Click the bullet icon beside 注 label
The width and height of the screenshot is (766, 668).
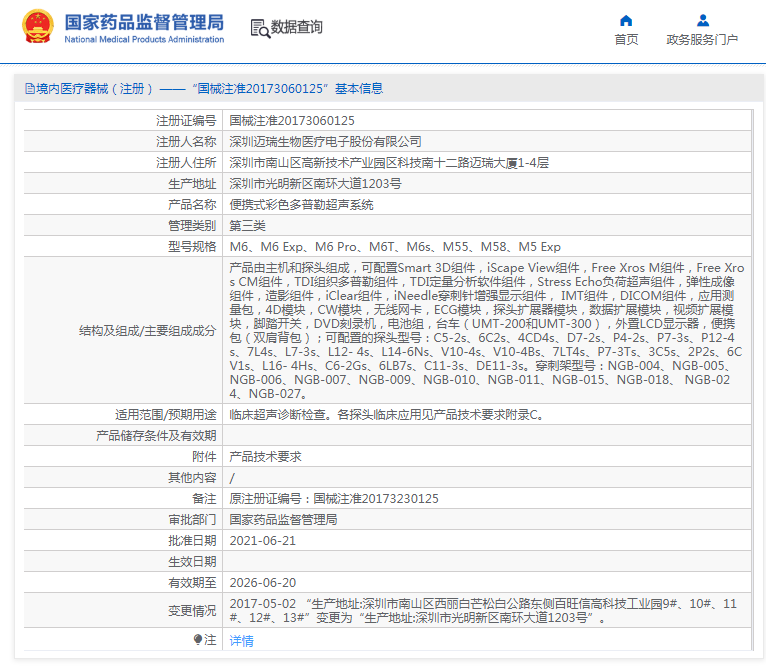click(x=198, y=640)
